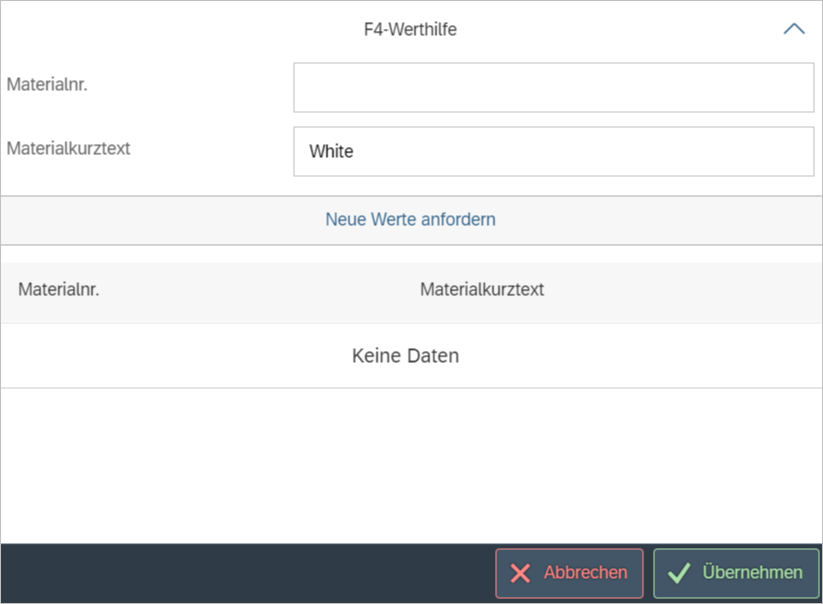Collapse the F4-Werthilfe panel with the chevron
The image size is (823, 604).
tap(793, 29)
